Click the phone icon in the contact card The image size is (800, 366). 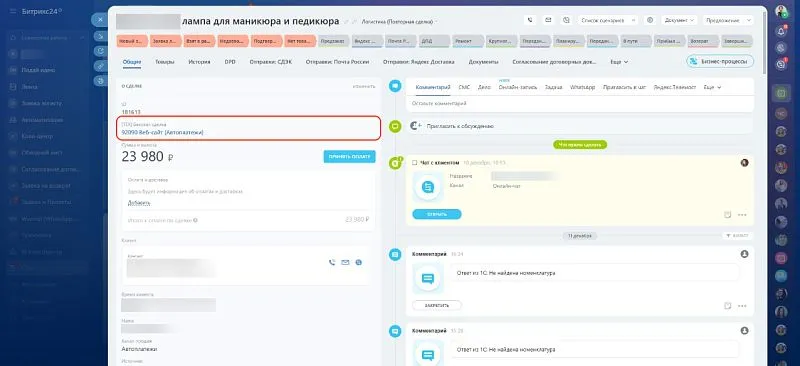tap(332, 262)
